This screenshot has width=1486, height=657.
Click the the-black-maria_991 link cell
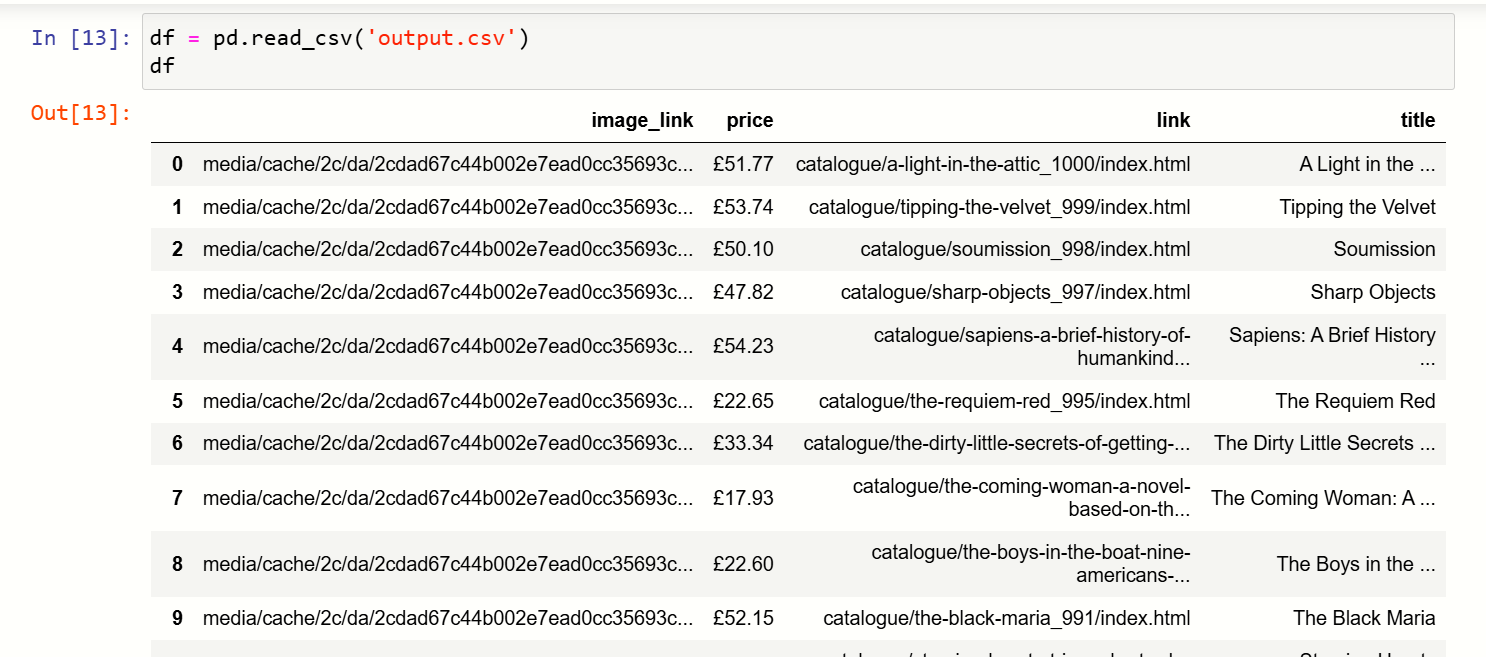[x=1007, y=618]
